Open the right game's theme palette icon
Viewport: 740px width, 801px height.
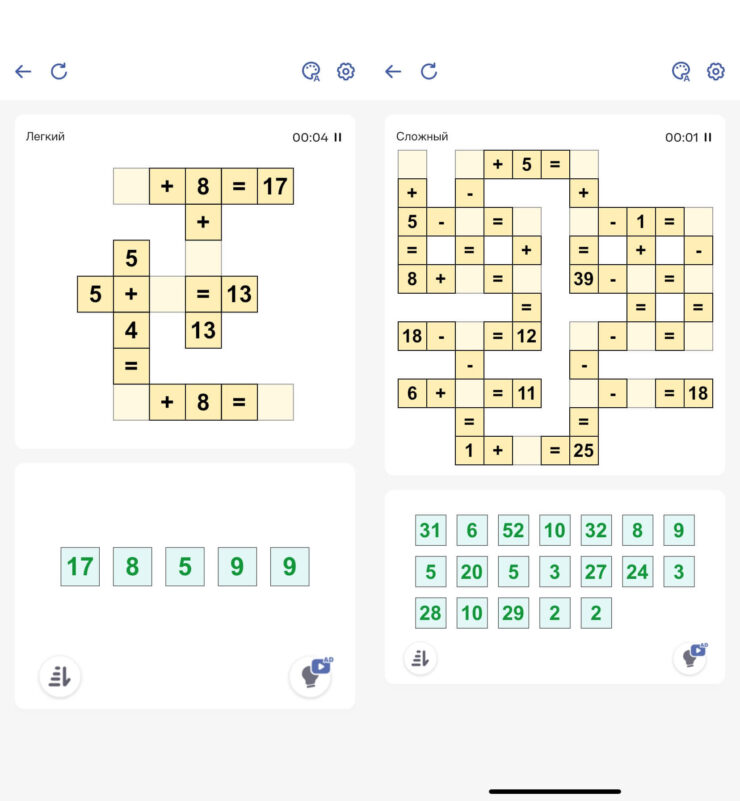(x=681, y=72)
